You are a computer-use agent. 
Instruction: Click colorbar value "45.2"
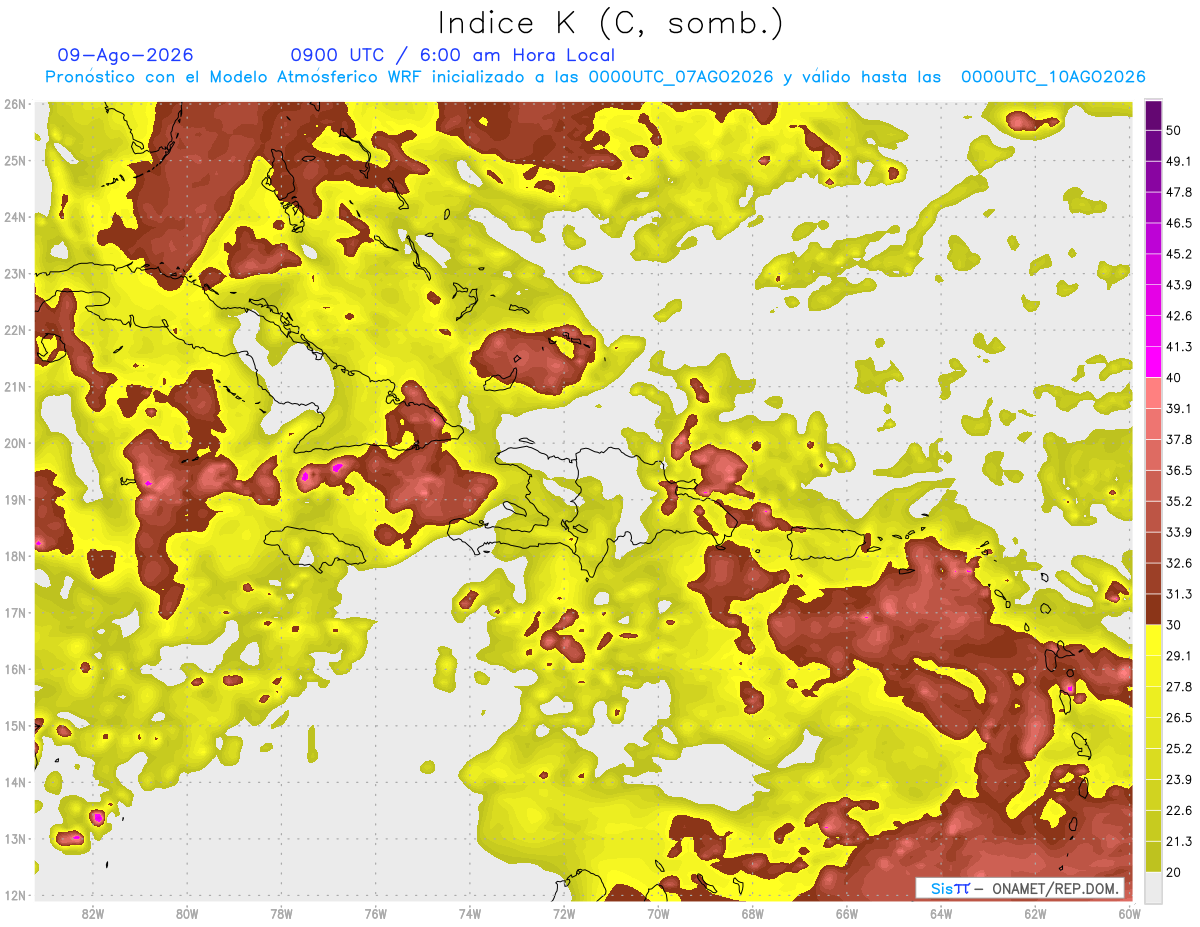(x=1179, y=254)
